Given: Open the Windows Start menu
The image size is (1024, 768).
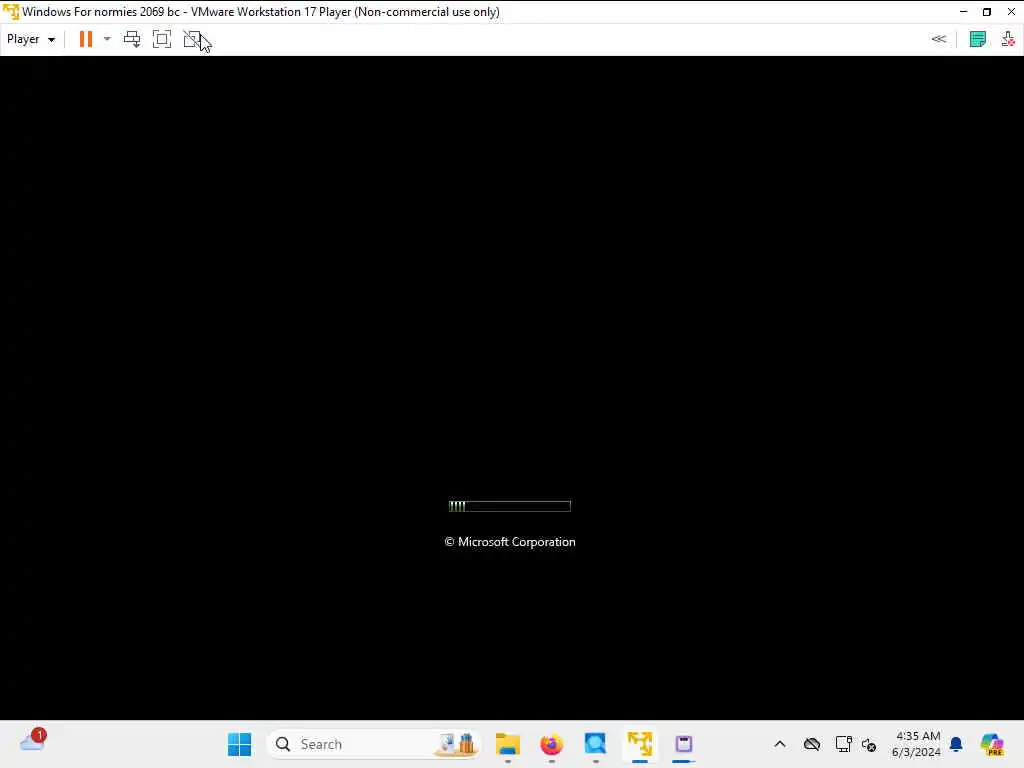Looking at the screenshot, I should pyautogui.click(x=240, y=744).
